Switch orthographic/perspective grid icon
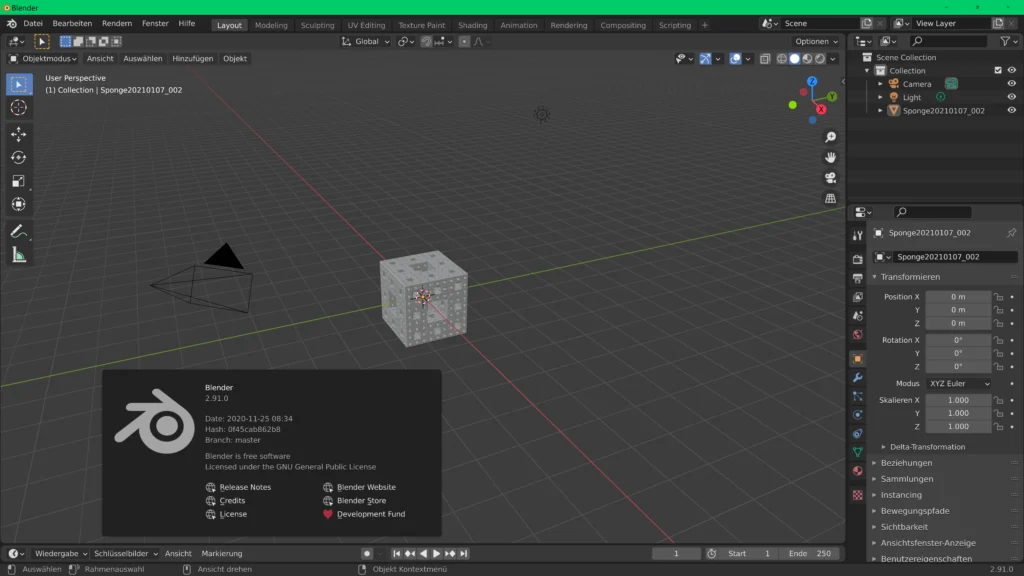This screenshot has height=576, width=1024. (x=830, y=198)
